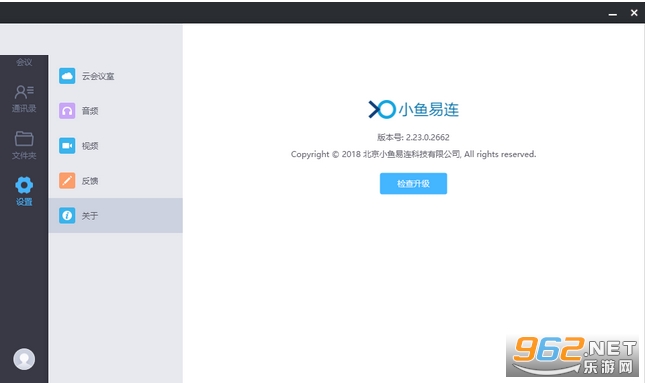Close the window
Screen dimensions: 645x383
[x=634, y=13]
